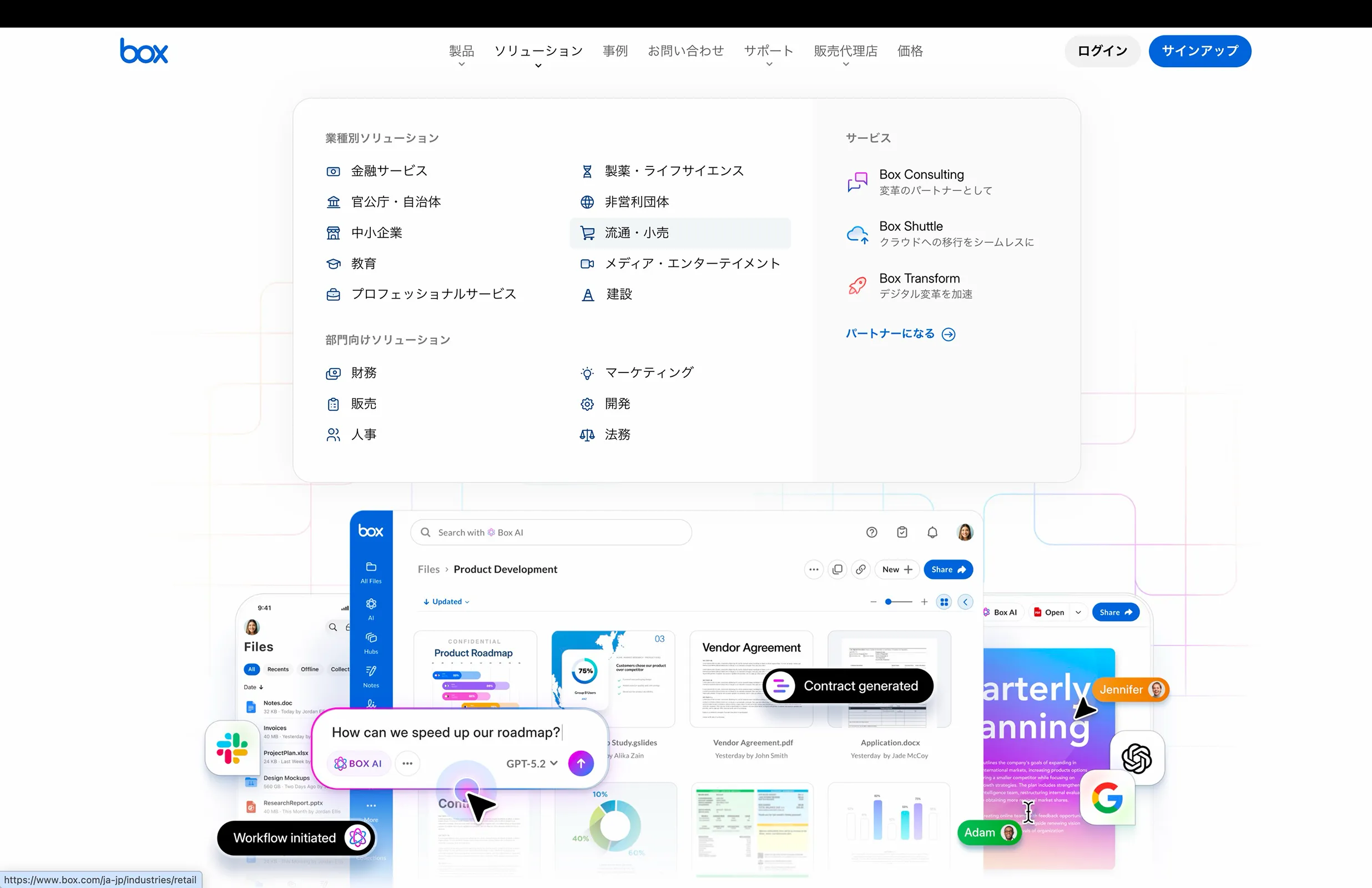
Task: Select the プロフェッショナルサービス menu entry
Action: pos(427,295)
